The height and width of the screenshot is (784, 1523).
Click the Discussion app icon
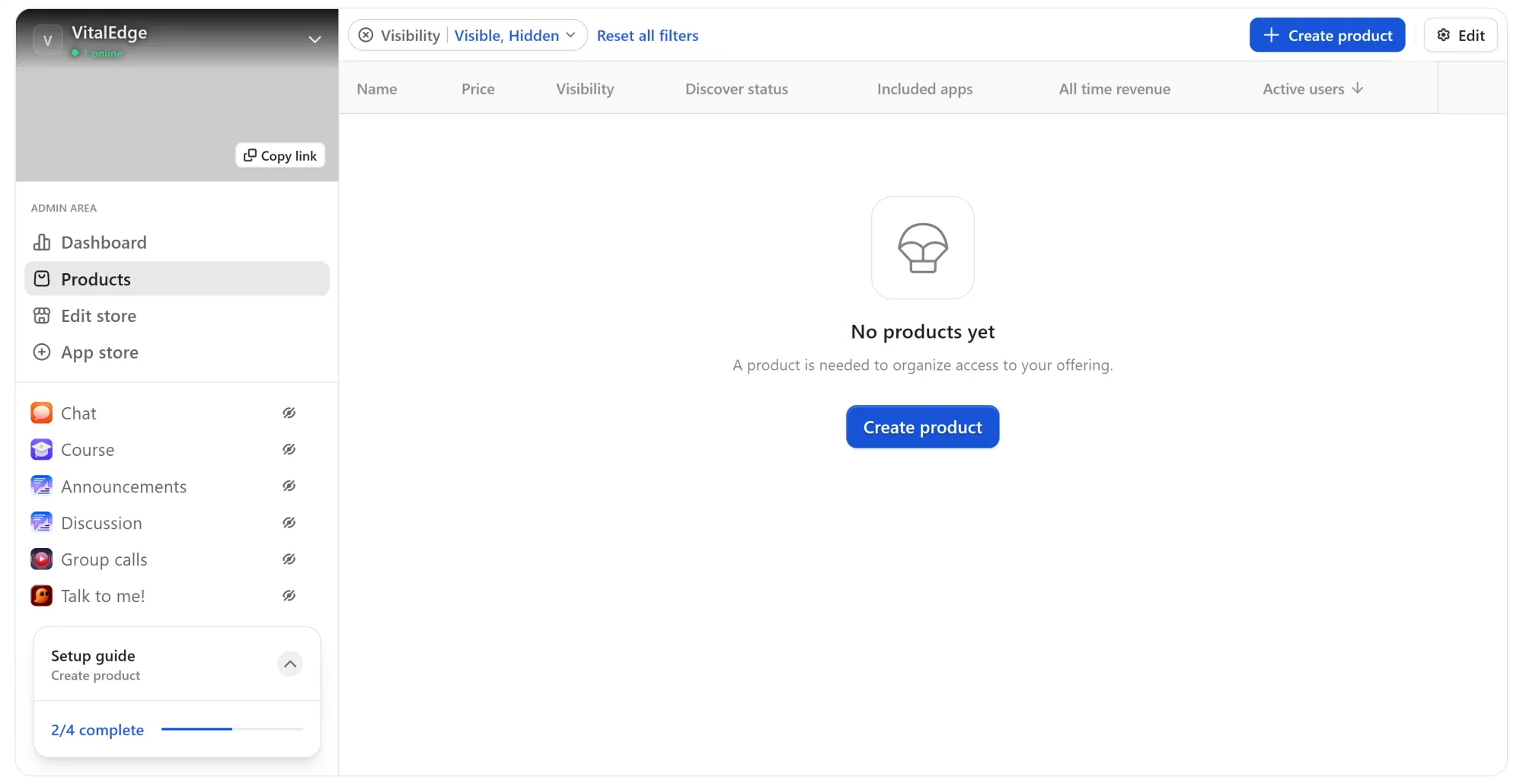click(41, 523)
